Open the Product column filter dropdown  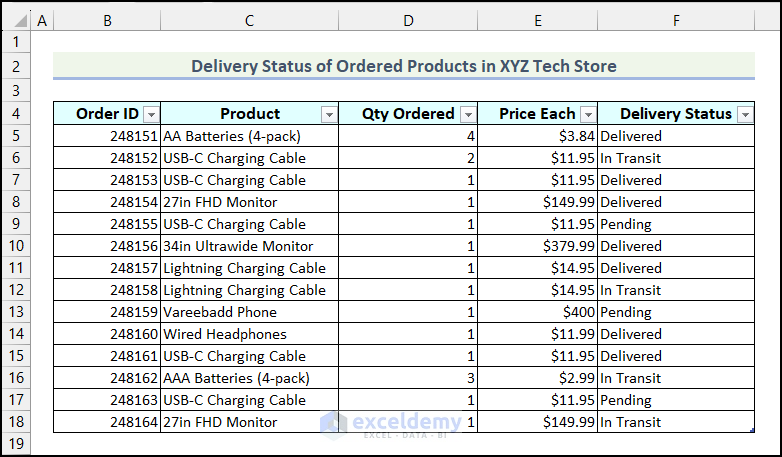tap(329, 115)
